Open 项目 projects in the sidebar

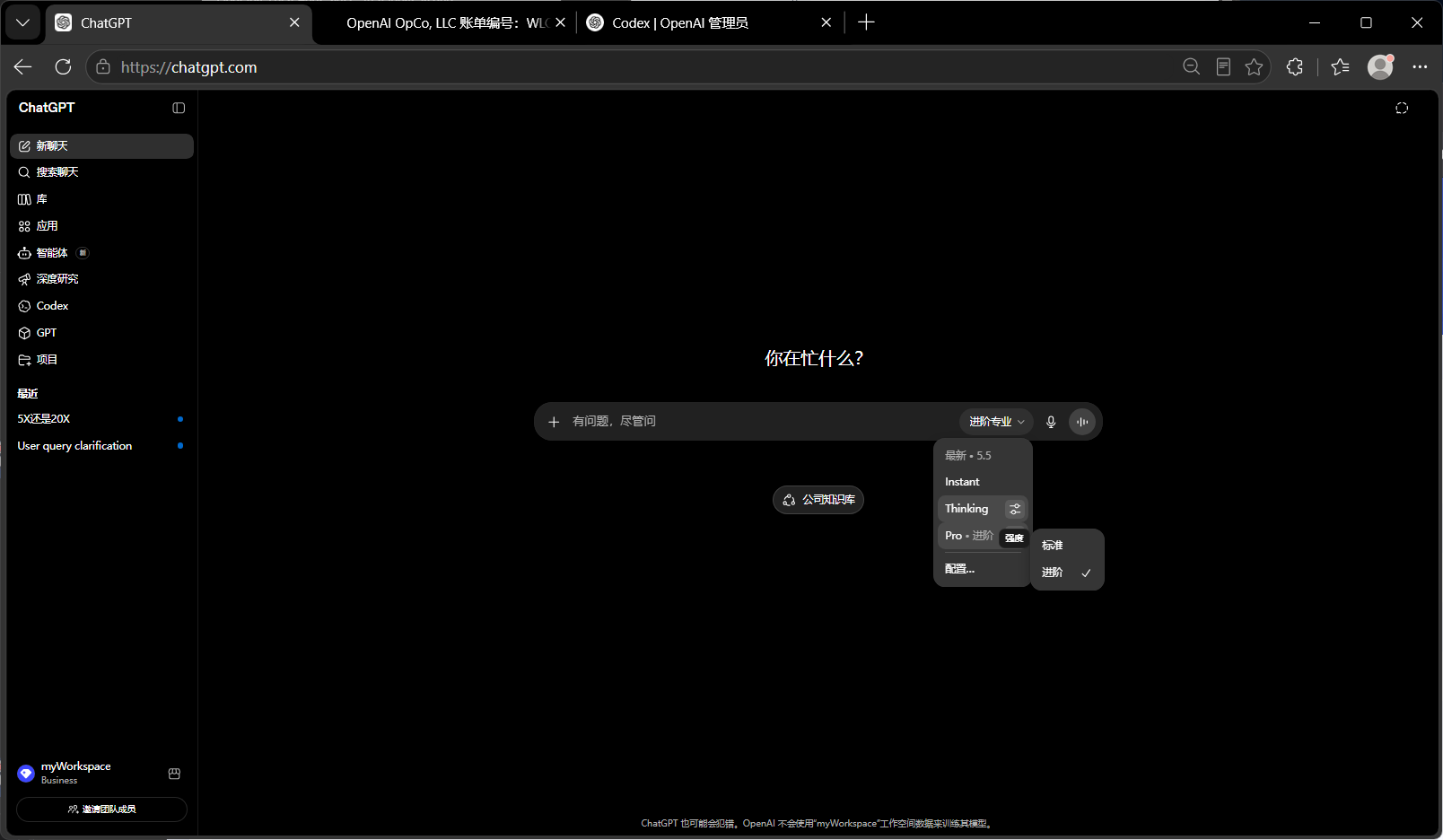101,360
